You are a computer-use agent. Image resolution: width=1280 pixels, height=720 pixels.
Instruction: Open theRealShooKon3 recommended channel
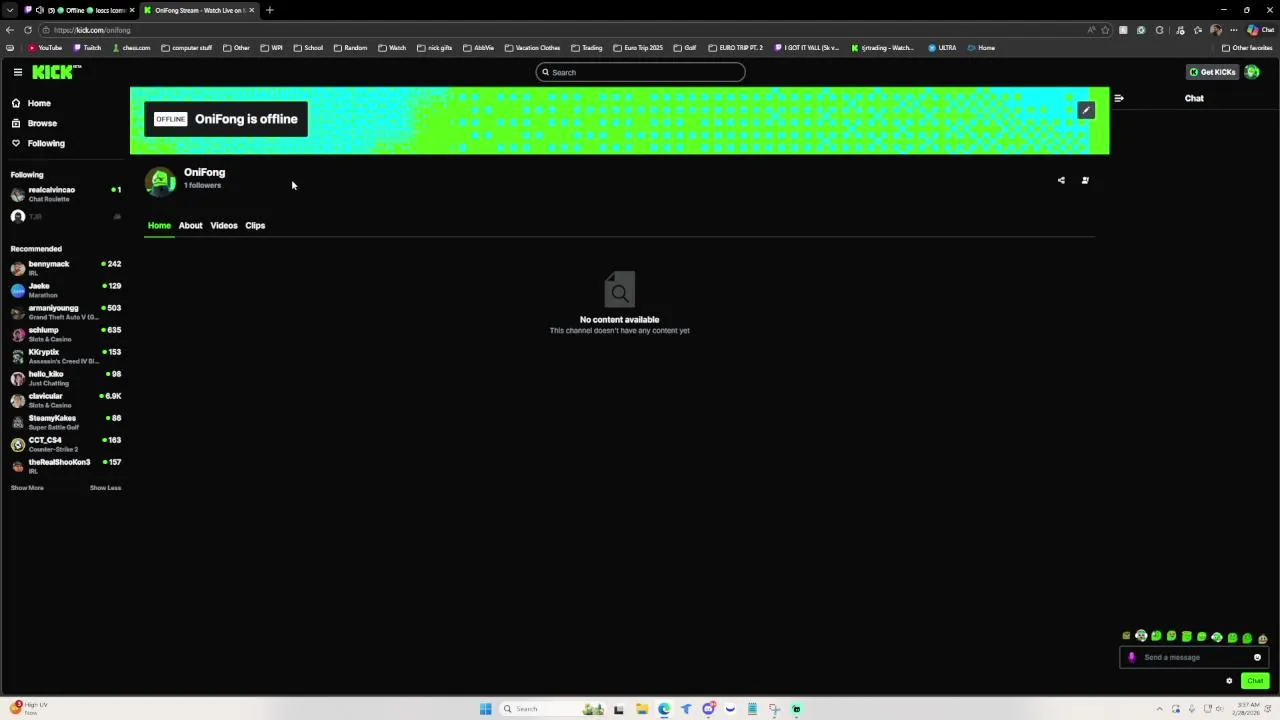point(65,466)
